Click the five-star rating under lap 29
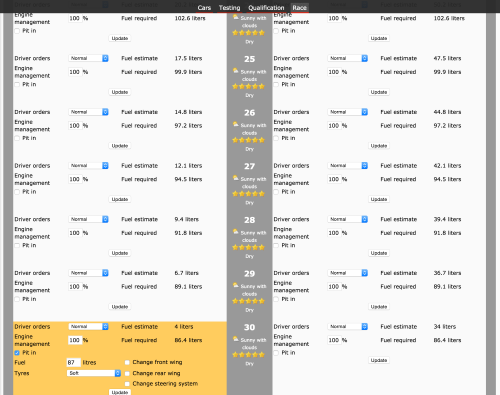 pyautogui.click(x=248, y=301)
